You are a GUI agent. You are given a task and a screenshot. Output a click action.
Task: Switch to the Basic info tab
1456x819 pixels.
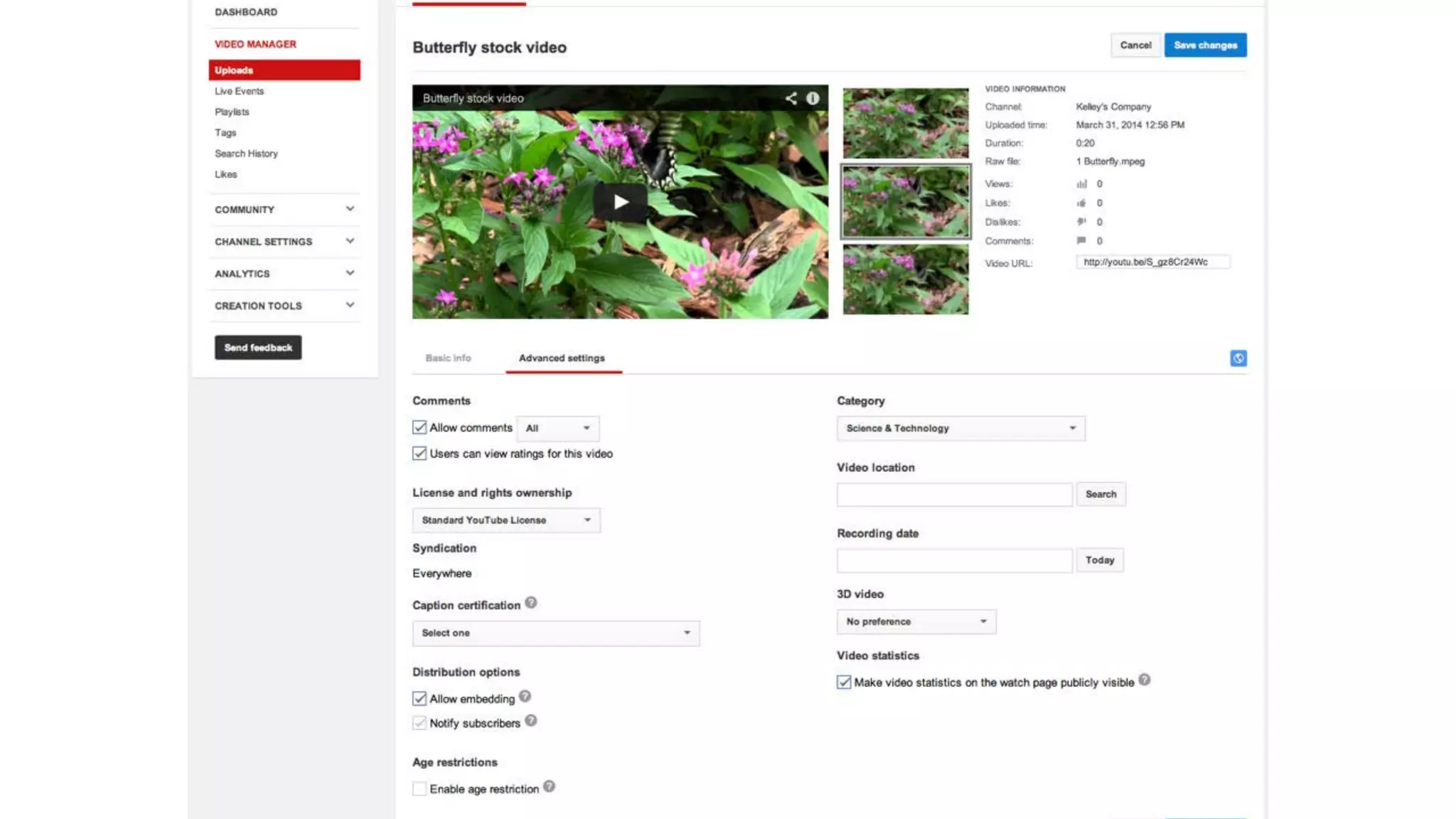click(x=448, y=358)
